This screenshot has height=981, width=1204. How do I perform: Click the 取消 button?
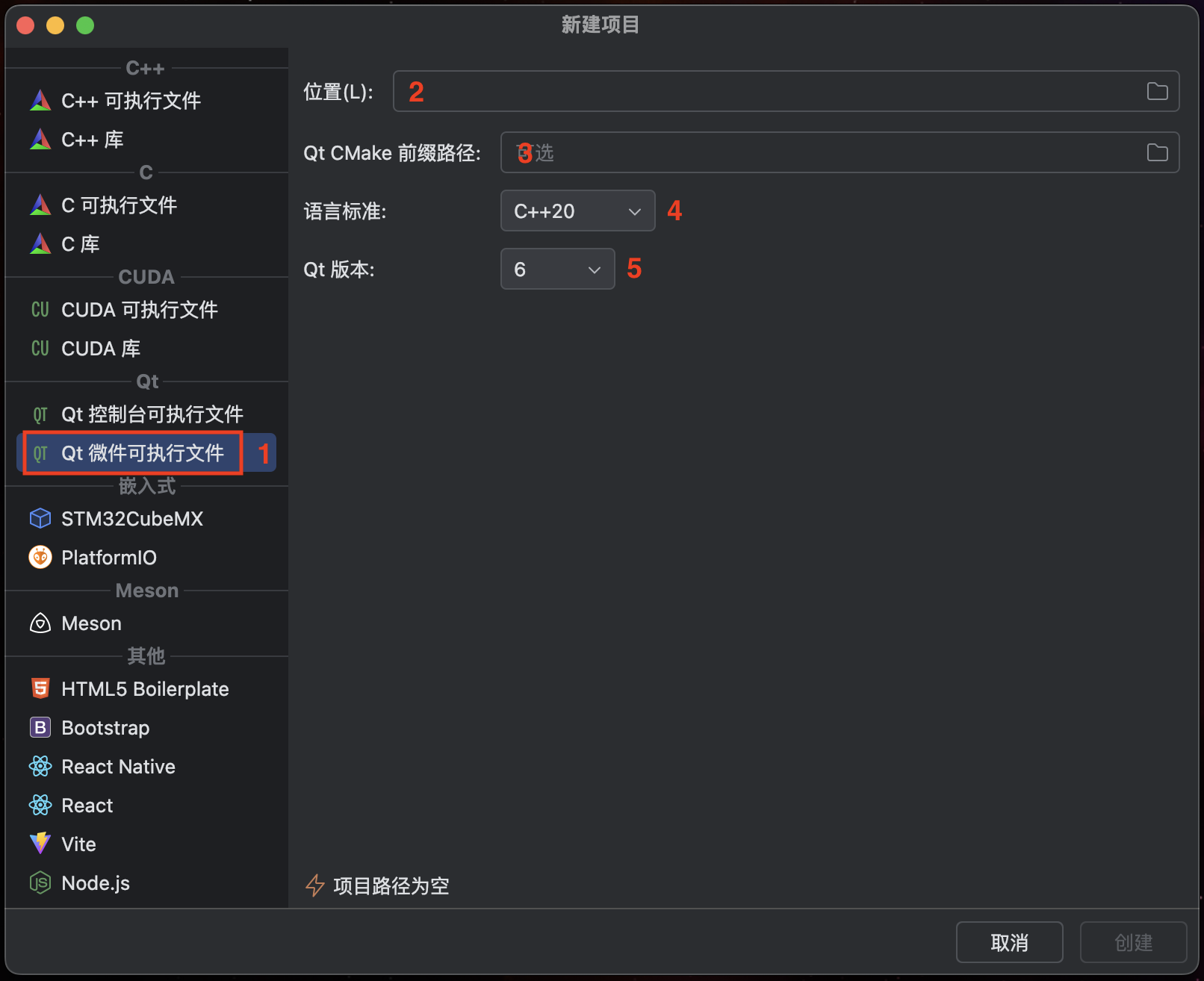point(1009,941)
